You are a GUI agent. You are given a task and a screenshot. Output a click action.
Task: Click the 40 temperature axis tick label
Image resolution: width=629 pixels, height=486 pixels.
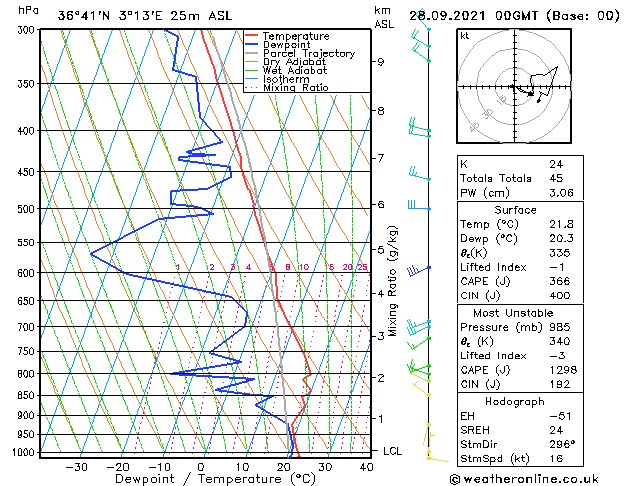(x=367, y=467)
